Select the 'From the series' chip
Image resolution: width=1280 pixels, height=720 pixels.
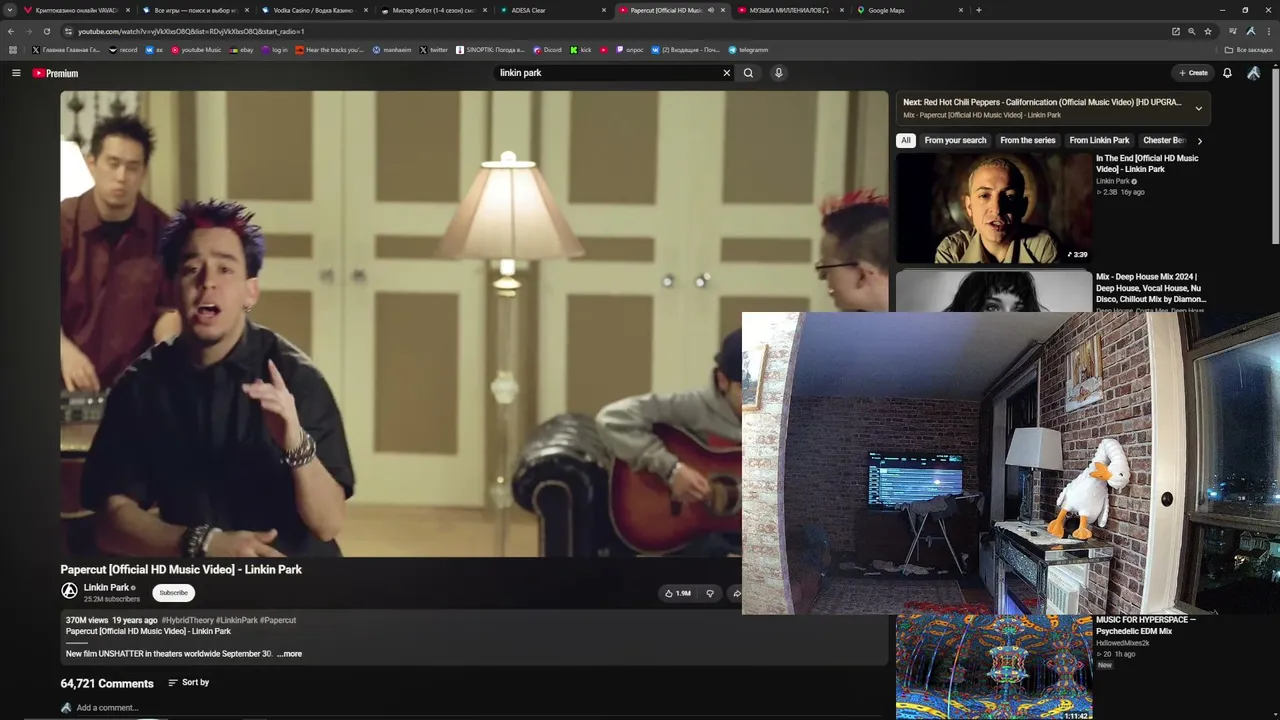[1028, 141]
